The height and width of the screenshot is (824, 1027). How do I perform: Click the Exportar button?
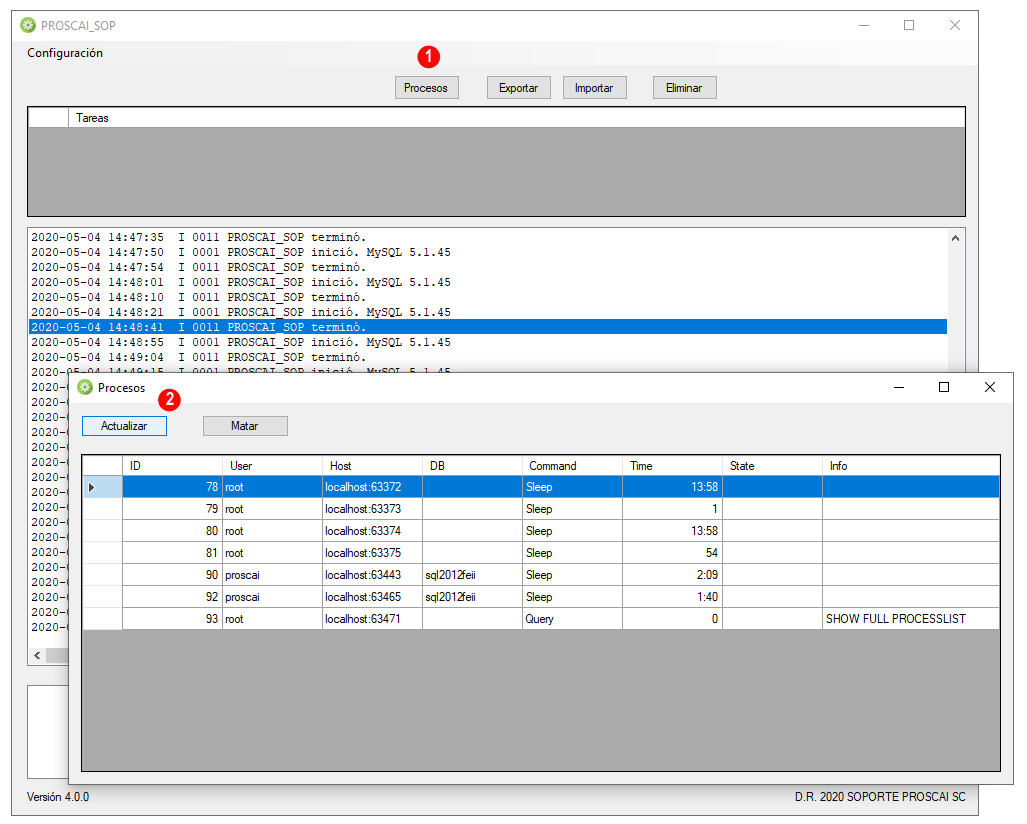pyautogui.click(x=519, y=88)
